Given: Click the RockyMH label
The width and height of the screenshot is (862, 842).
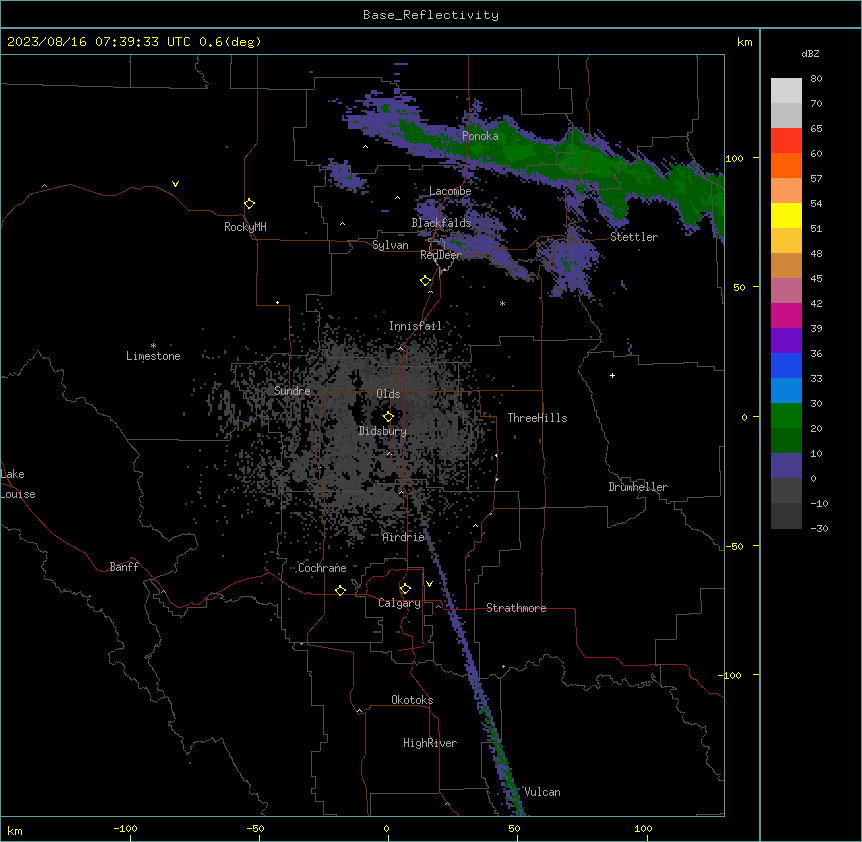Looking at the screenshot, I should coord(245,227).
